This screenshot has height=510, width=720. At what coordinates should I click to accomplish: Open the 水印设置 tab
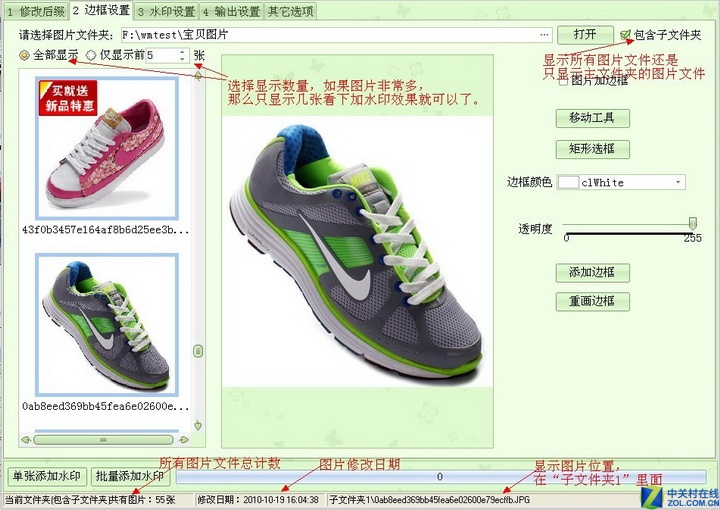click(166, 11)
